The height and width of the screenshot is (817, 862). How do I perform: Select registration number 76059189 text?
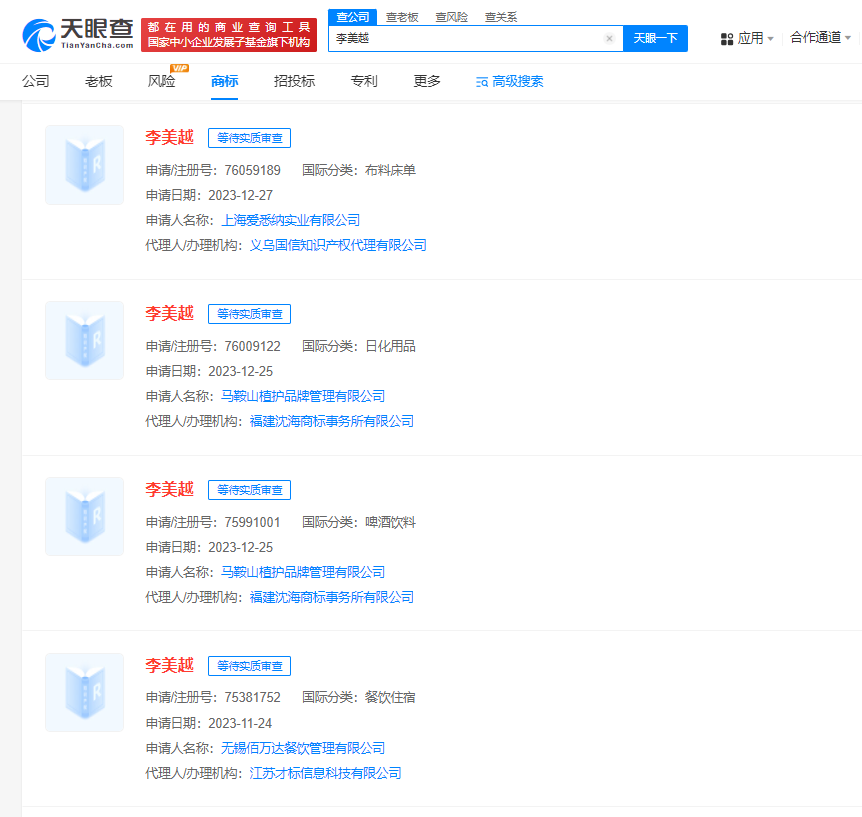(252, 170)
